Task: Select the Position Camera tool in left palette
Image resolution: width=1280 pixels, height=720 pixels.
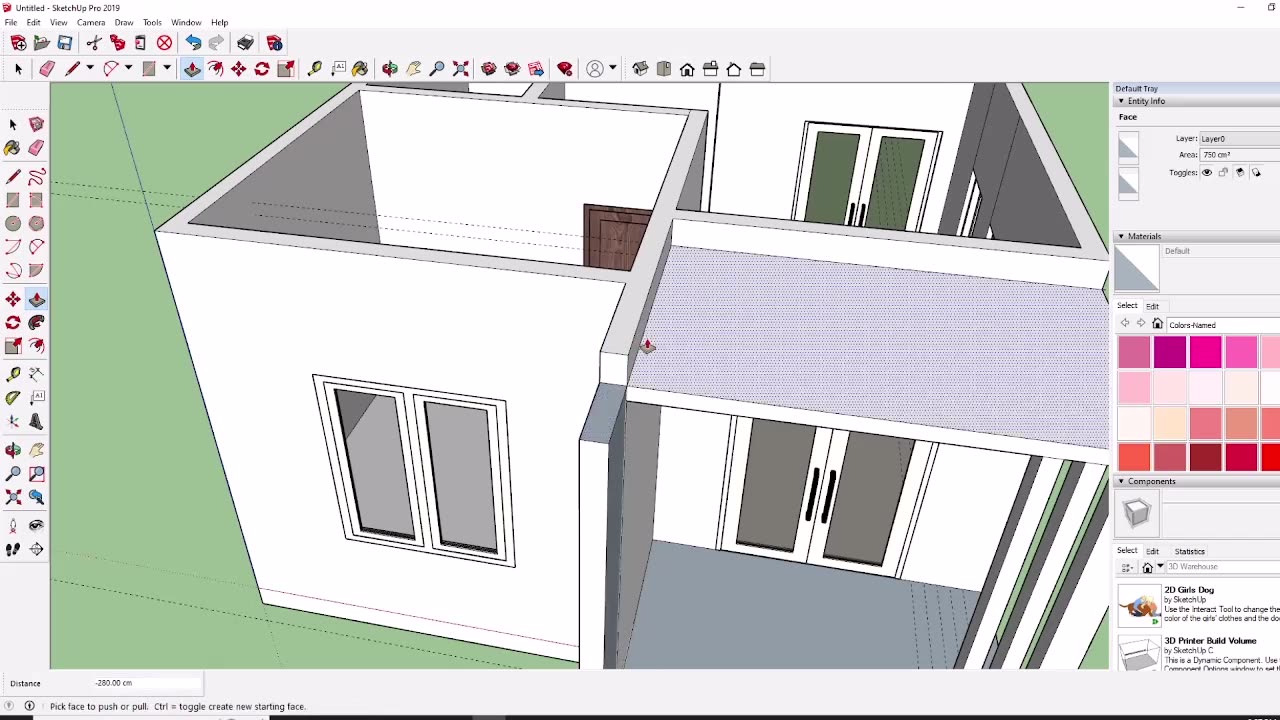Action: 13,526
